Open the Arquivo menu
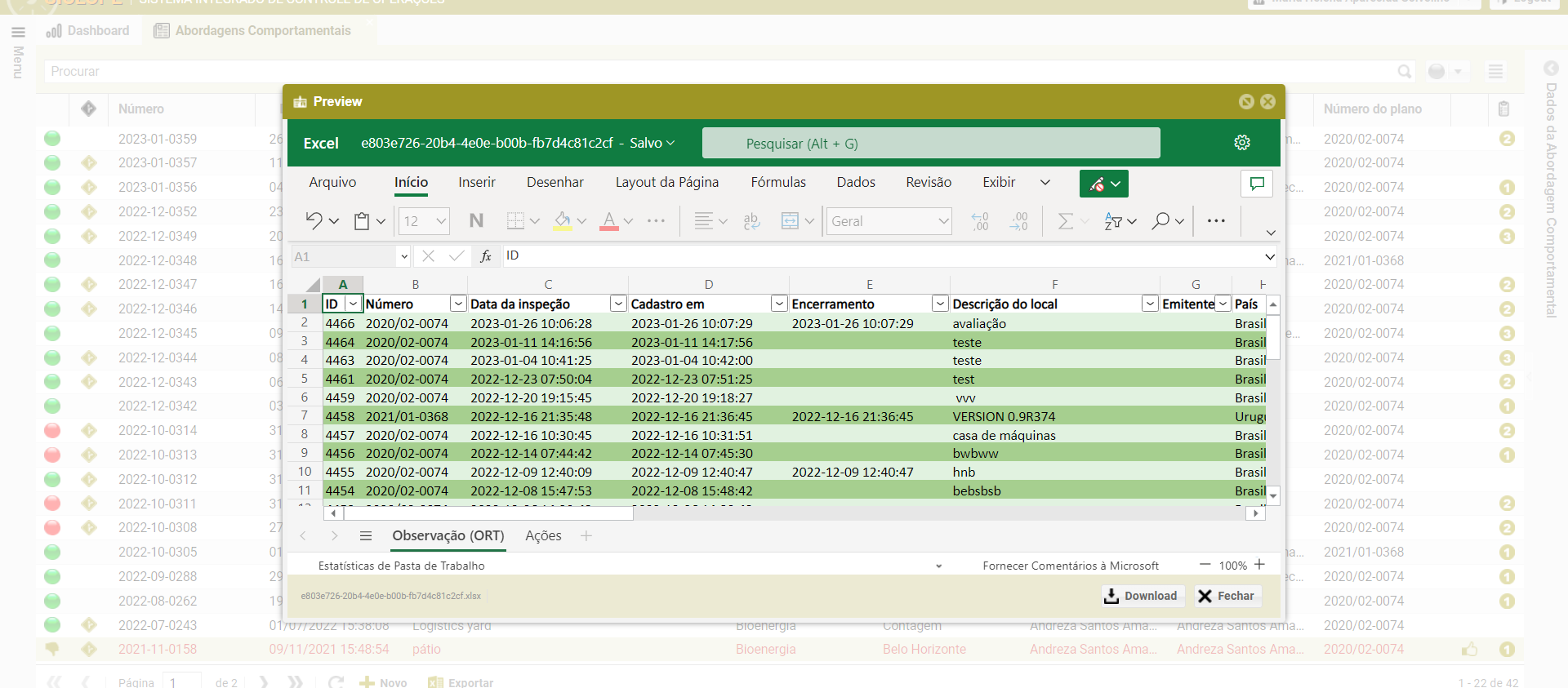Viewport: 1568px width, 688px height. (x=332, y=182)
